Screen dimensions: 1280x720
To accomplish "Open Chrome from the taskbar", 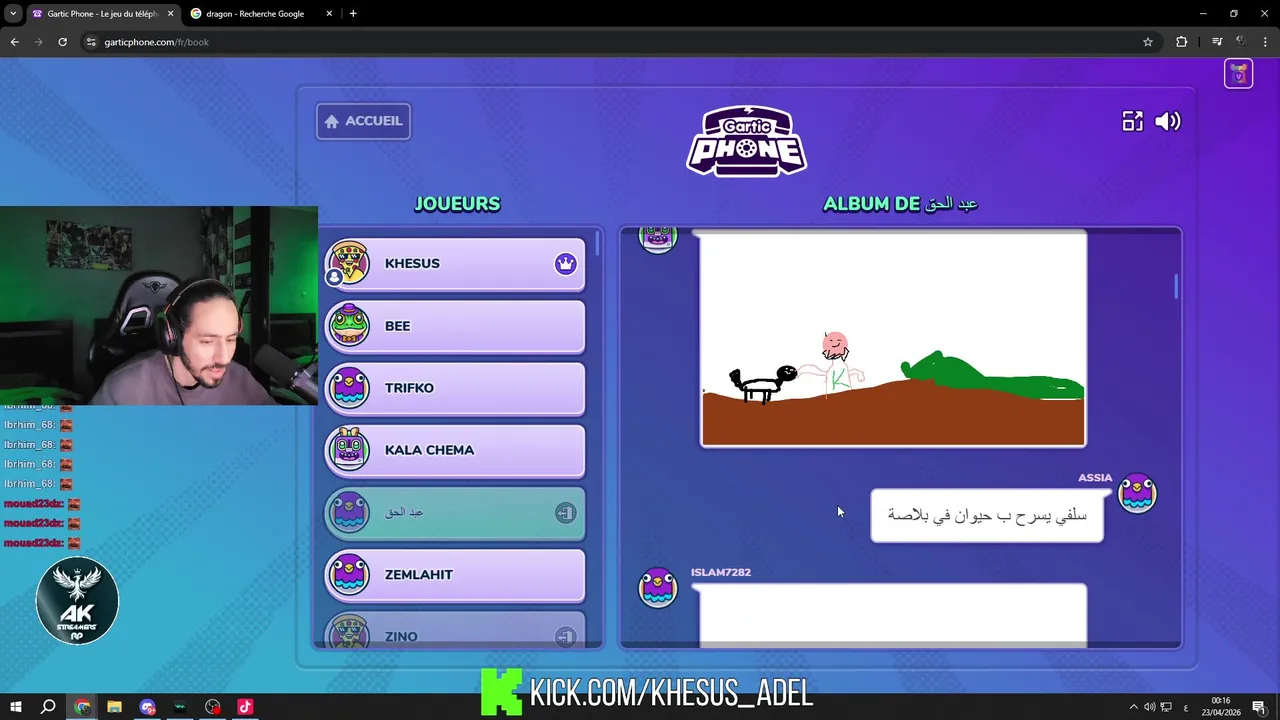I will click(82, 707).
